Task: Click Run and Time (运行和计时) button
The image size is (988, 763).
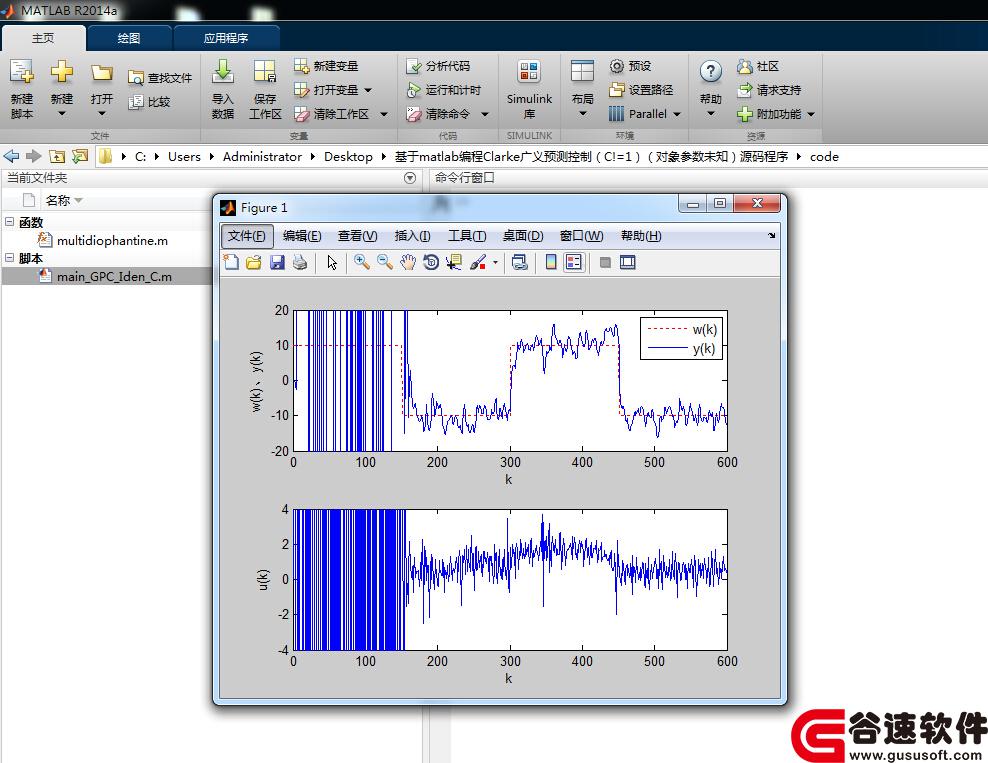Action: (x=444, y=89)
